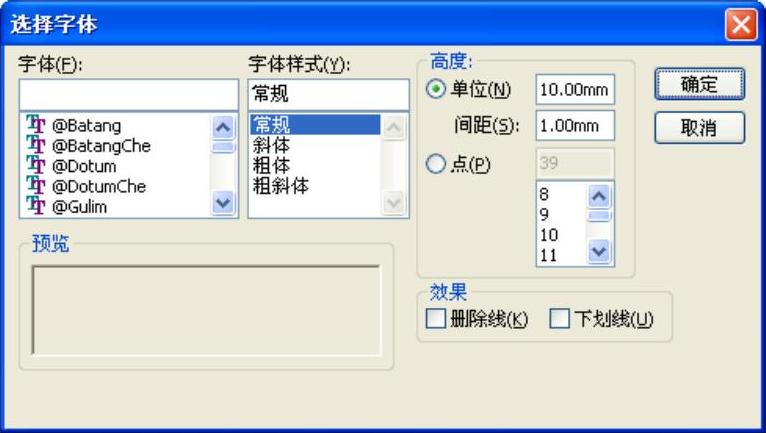
Task: Click the font list's scrollbar thumb
Action: coord(223,147)
